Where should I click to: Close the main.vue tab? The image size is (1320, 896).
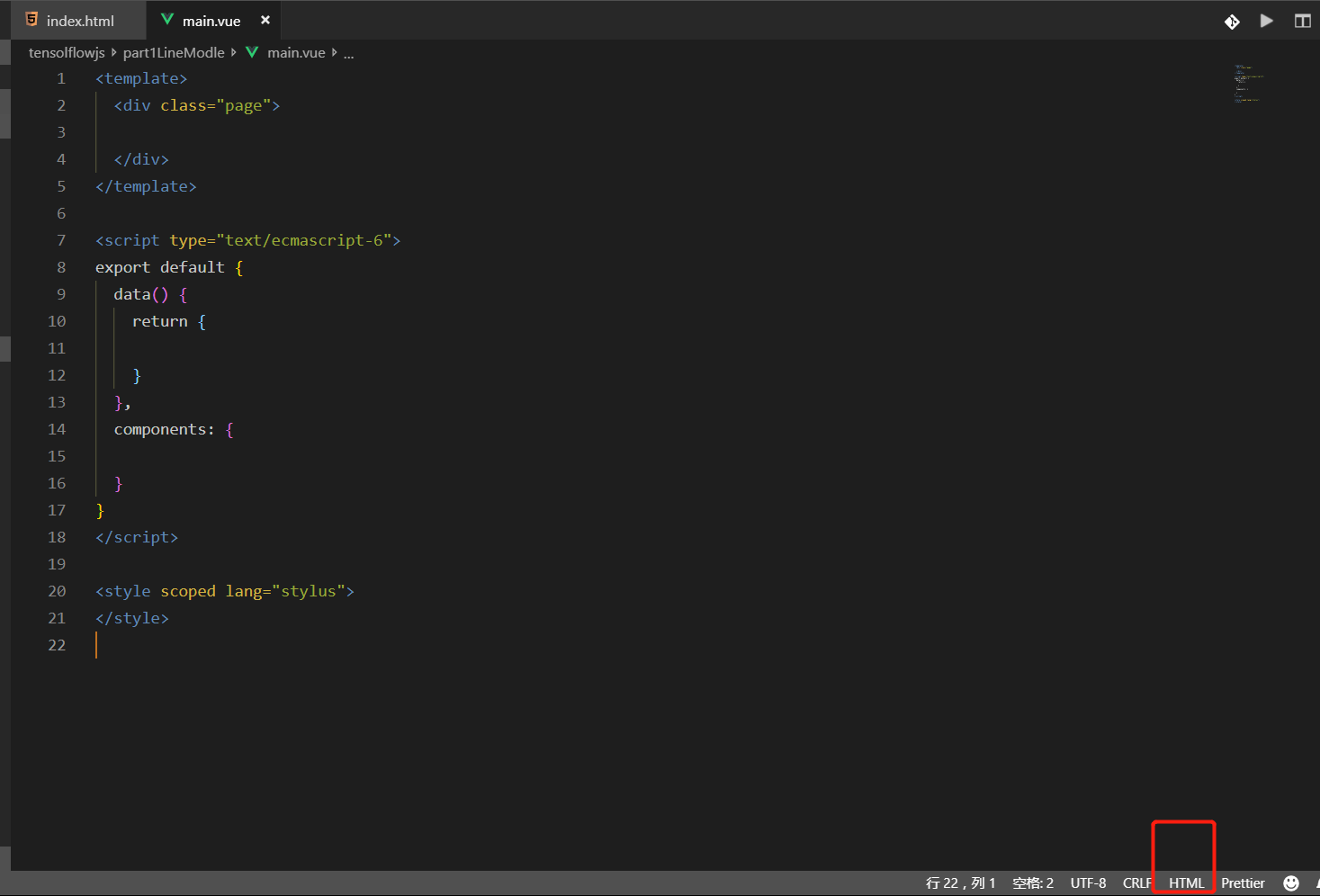tap(265, 20)
